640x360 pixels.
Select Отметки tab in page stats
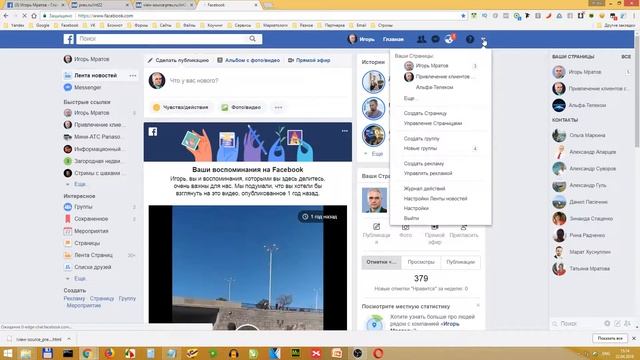381,262
